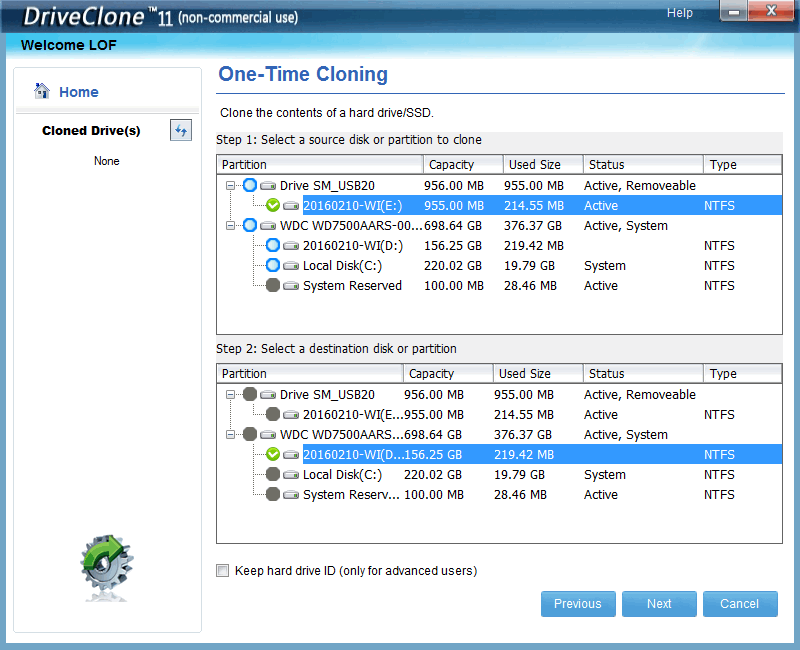Click the Cloned Drive(s) heading

91,131
